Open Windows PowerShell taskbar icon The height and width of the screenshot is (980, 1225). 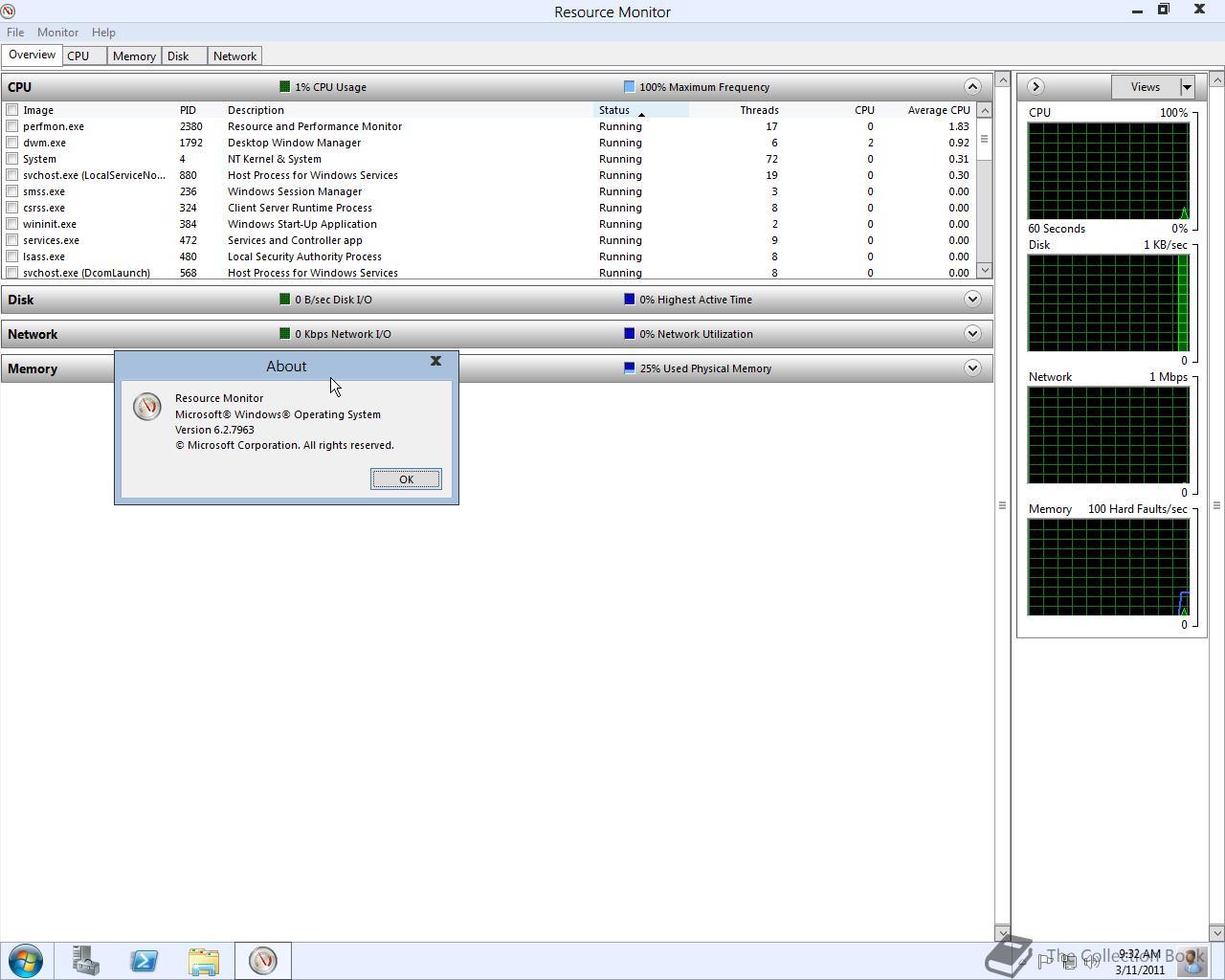[x=145, y=961]
